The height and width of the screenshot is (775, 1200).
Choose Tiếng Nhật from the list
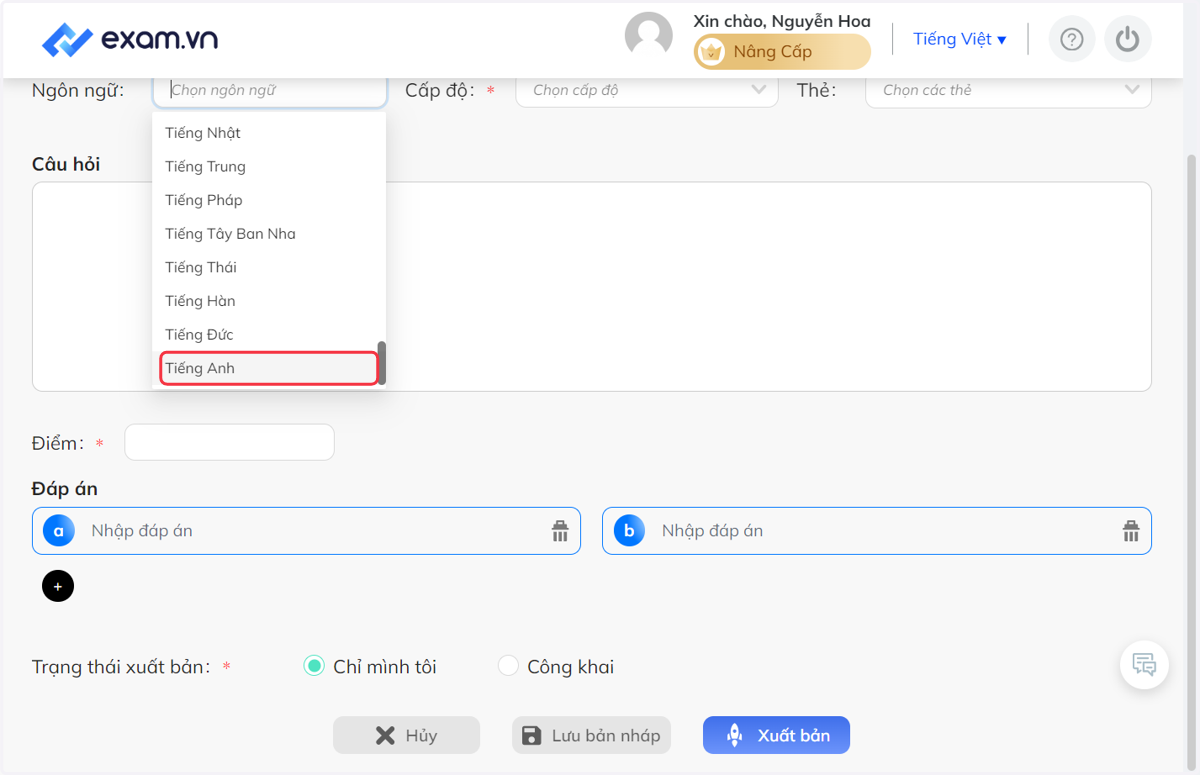tap(269, 133)
